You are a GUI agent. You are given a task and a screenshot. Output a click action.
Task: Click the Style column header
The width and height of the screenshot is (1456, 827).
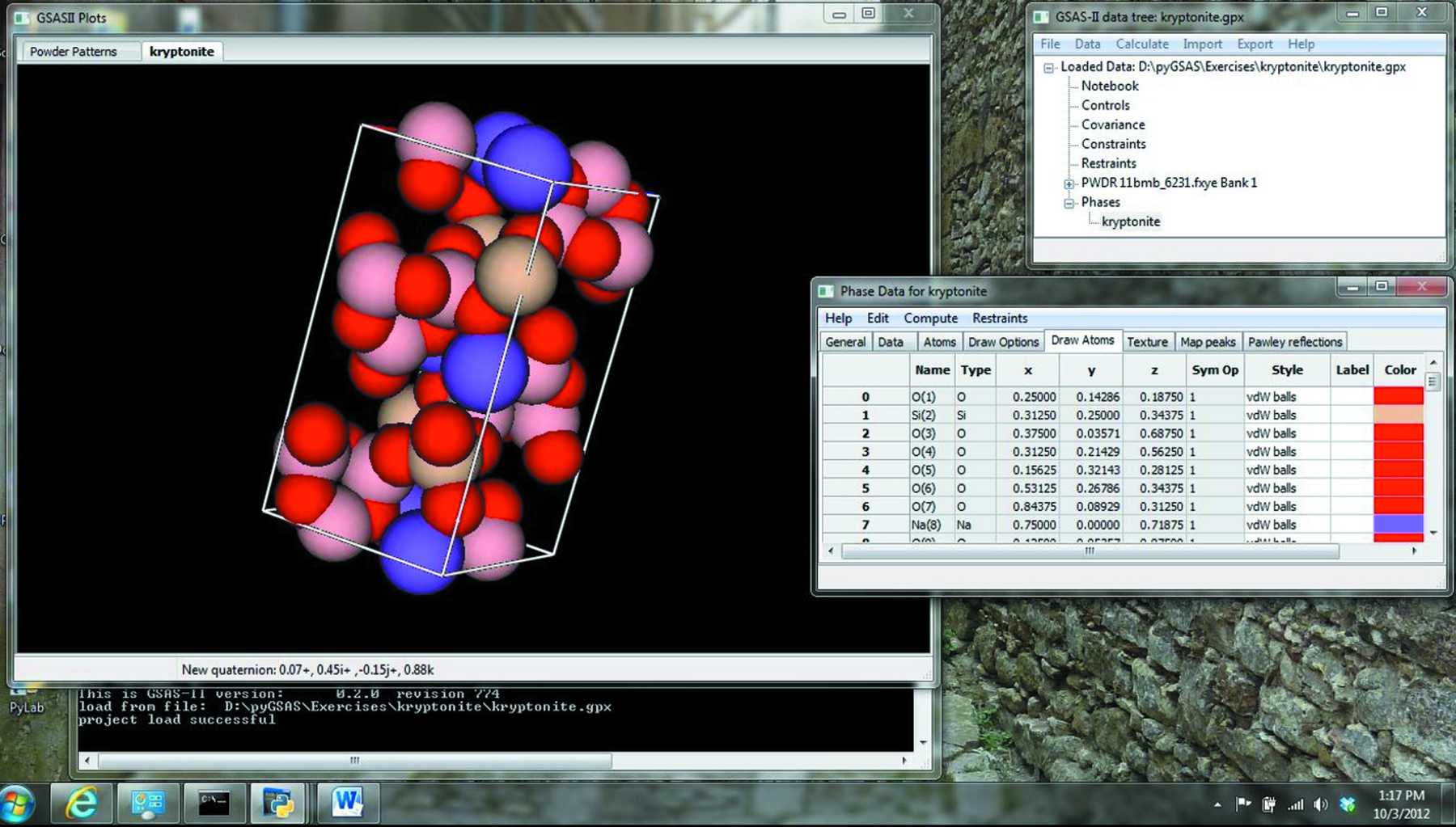tap(1287, 370)
